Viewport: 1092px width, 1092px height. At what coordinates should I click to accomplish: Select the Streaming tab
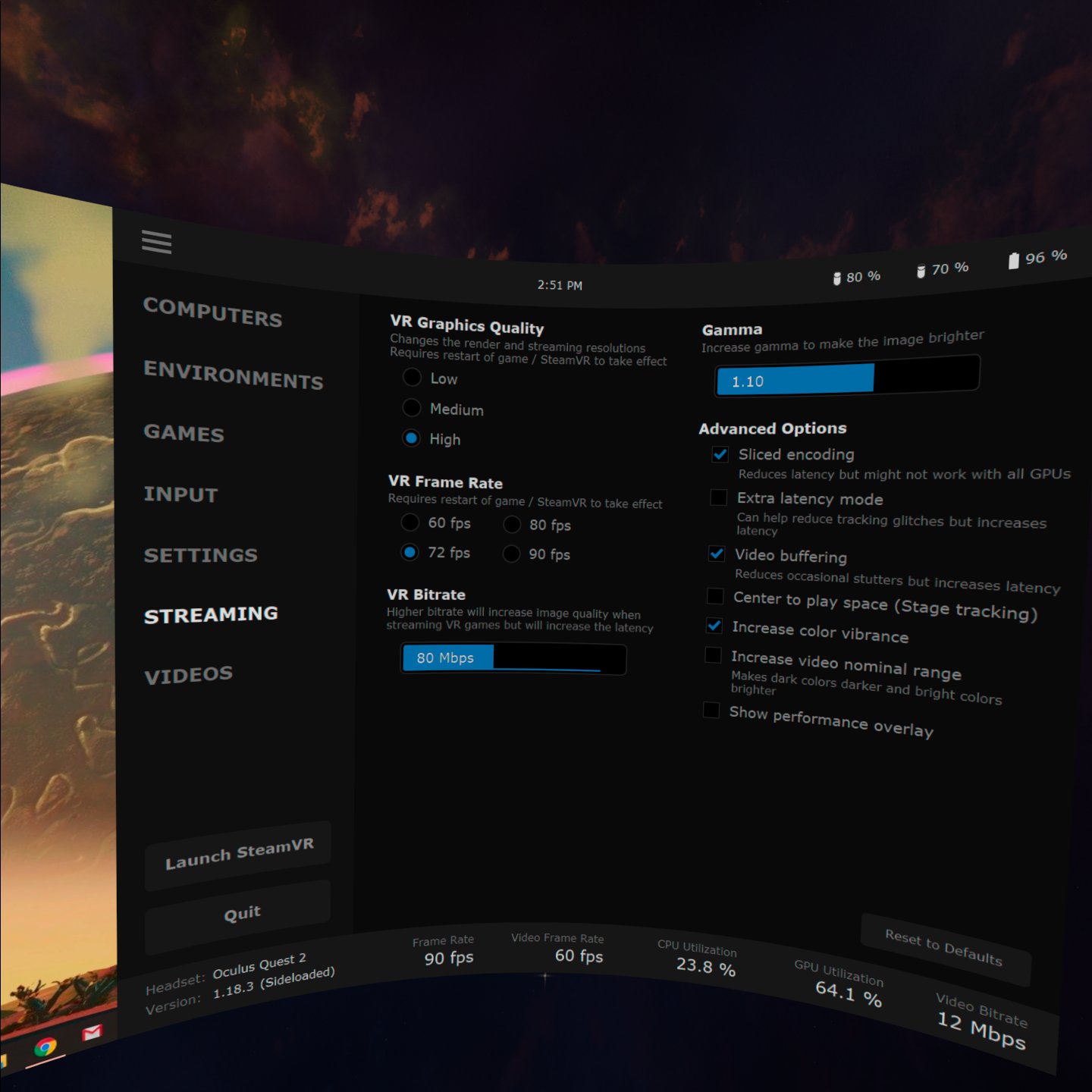[x=211, y=614]
